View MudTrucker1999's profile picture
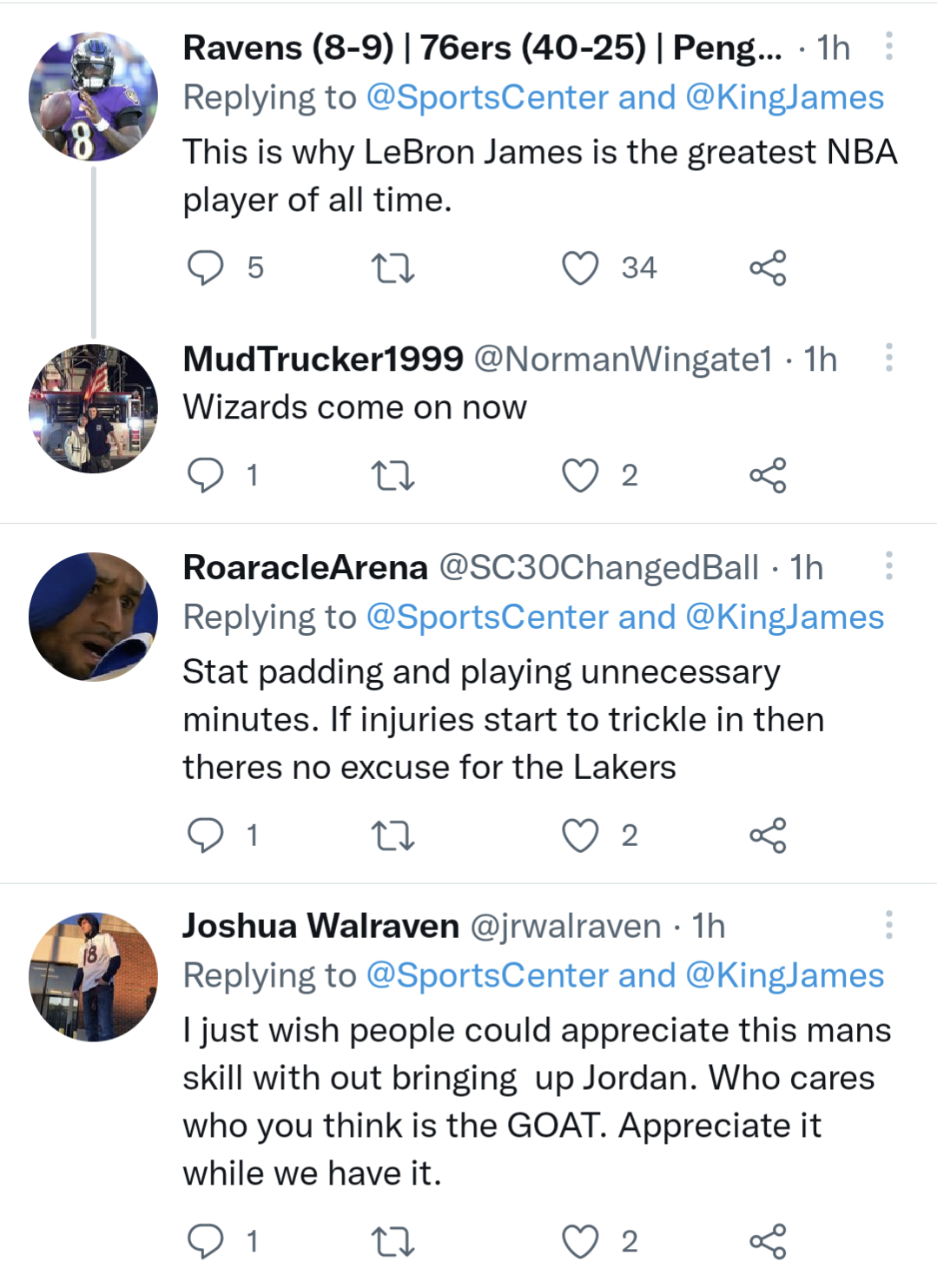The height and width of the screenshot is (1288, 937). click(x=94, y=409)
